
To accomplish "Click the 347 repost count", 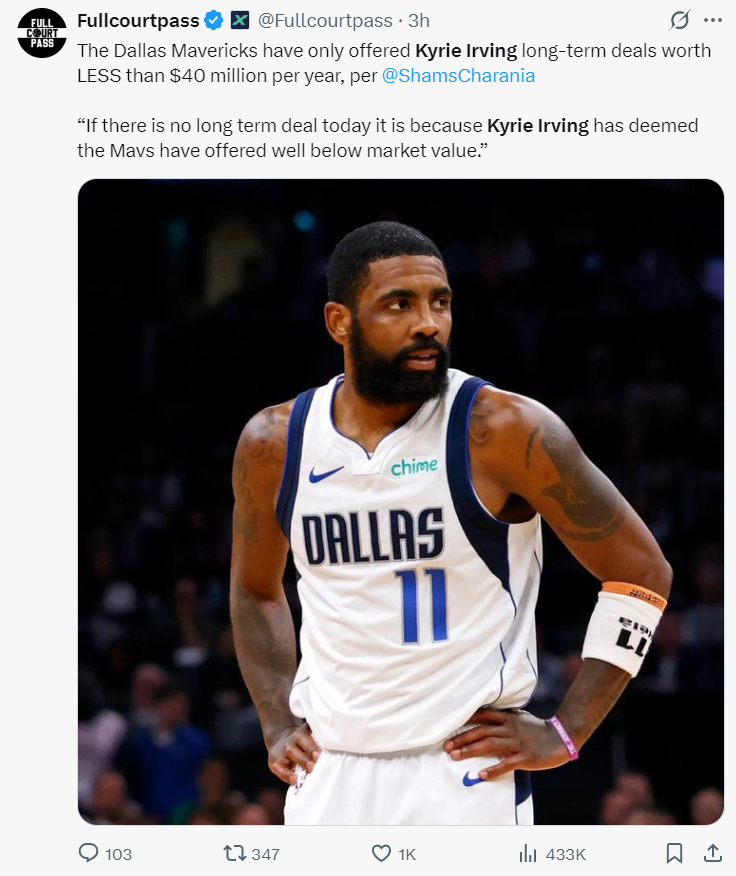I will 265,854.
